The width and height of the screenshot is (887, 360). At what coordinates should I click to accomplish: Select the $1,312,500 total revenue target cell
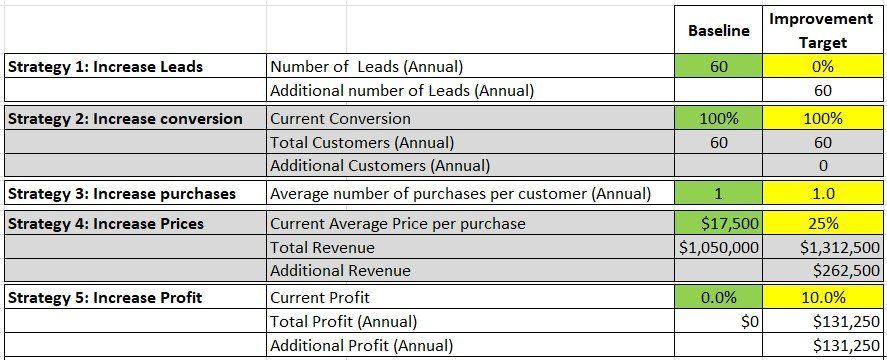pos(823,247)
